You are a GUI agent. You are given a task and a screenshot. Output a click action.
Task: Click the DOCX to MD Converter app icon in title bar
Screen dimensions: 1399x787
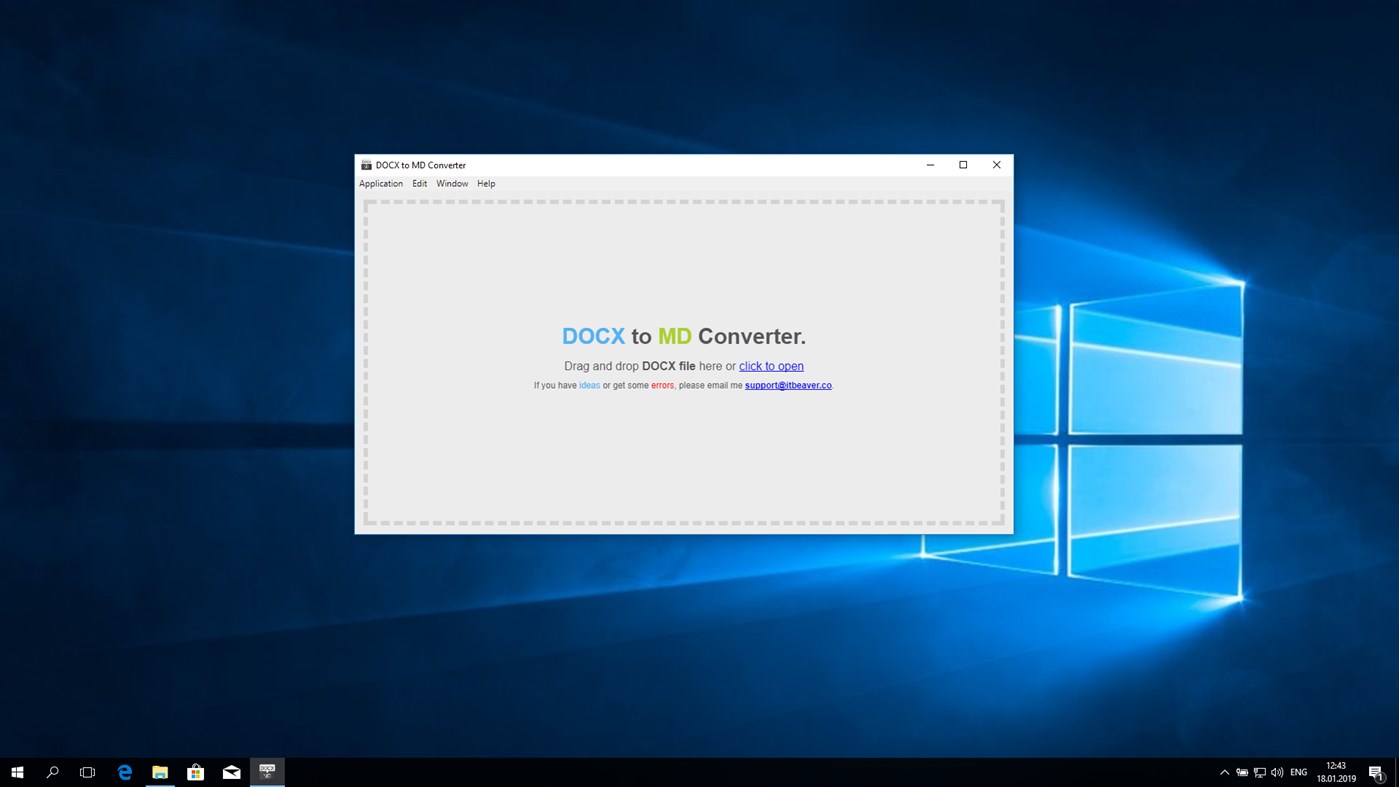(x=365, y=164)
